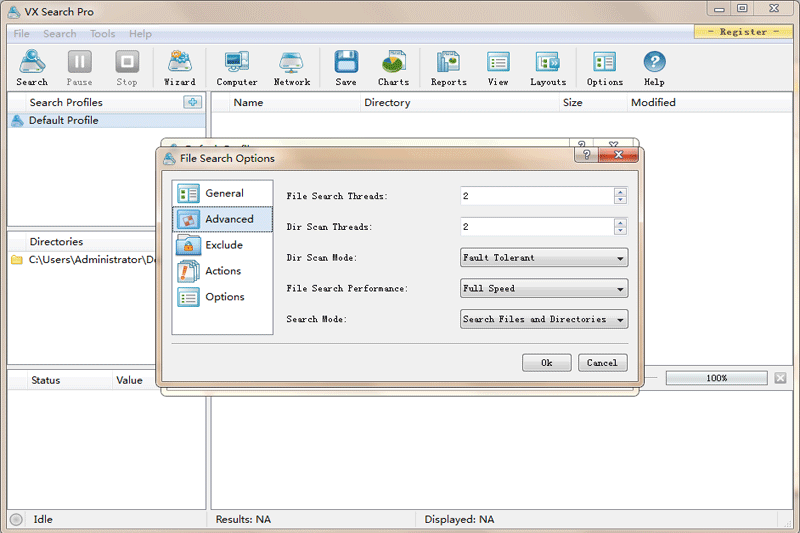
Task: Click the Network search icon
Action: coord(292,68)
